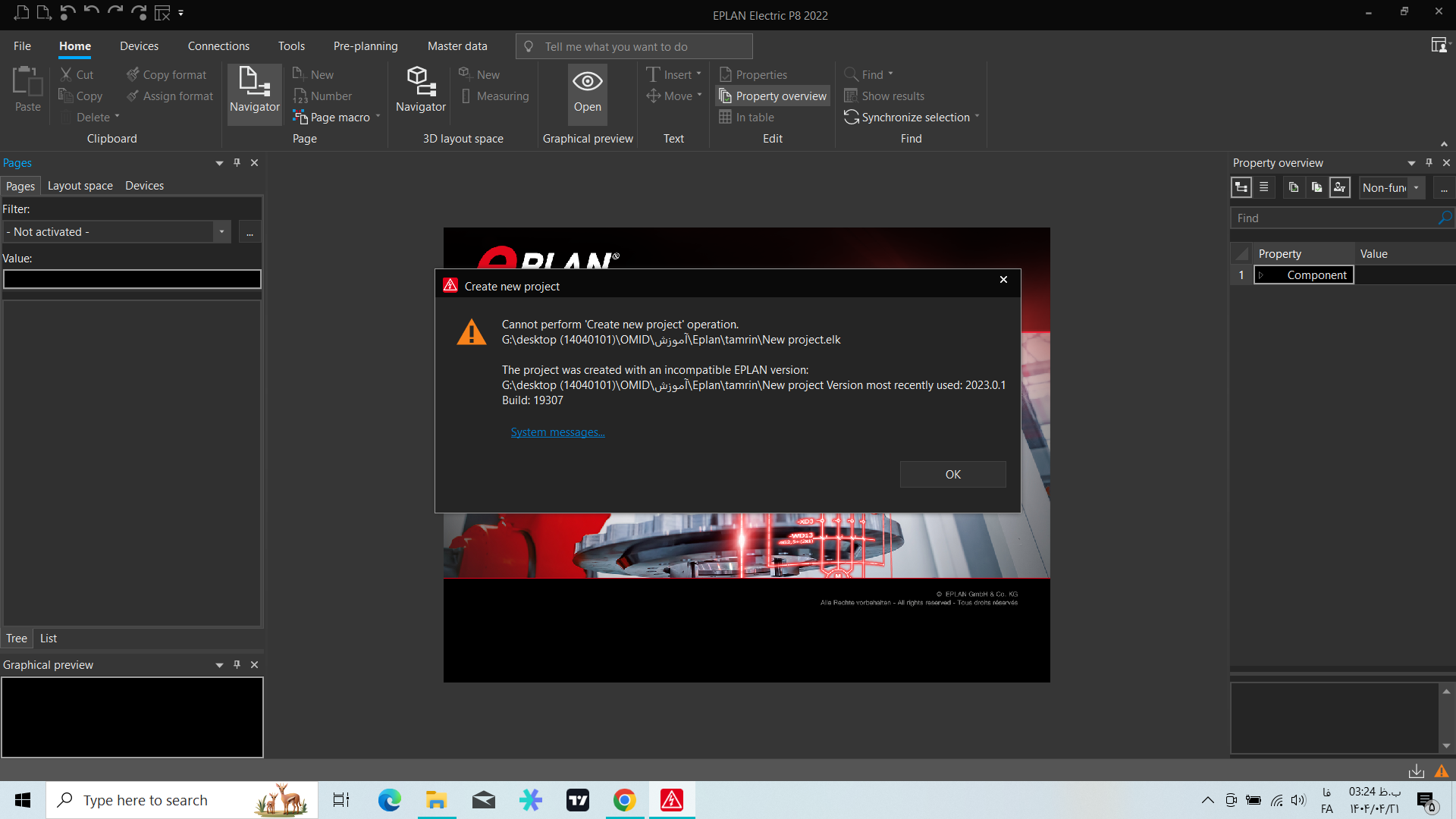Click OK in Create new project dialog
The image size is (1456, 819).
[x=953, y=474]
